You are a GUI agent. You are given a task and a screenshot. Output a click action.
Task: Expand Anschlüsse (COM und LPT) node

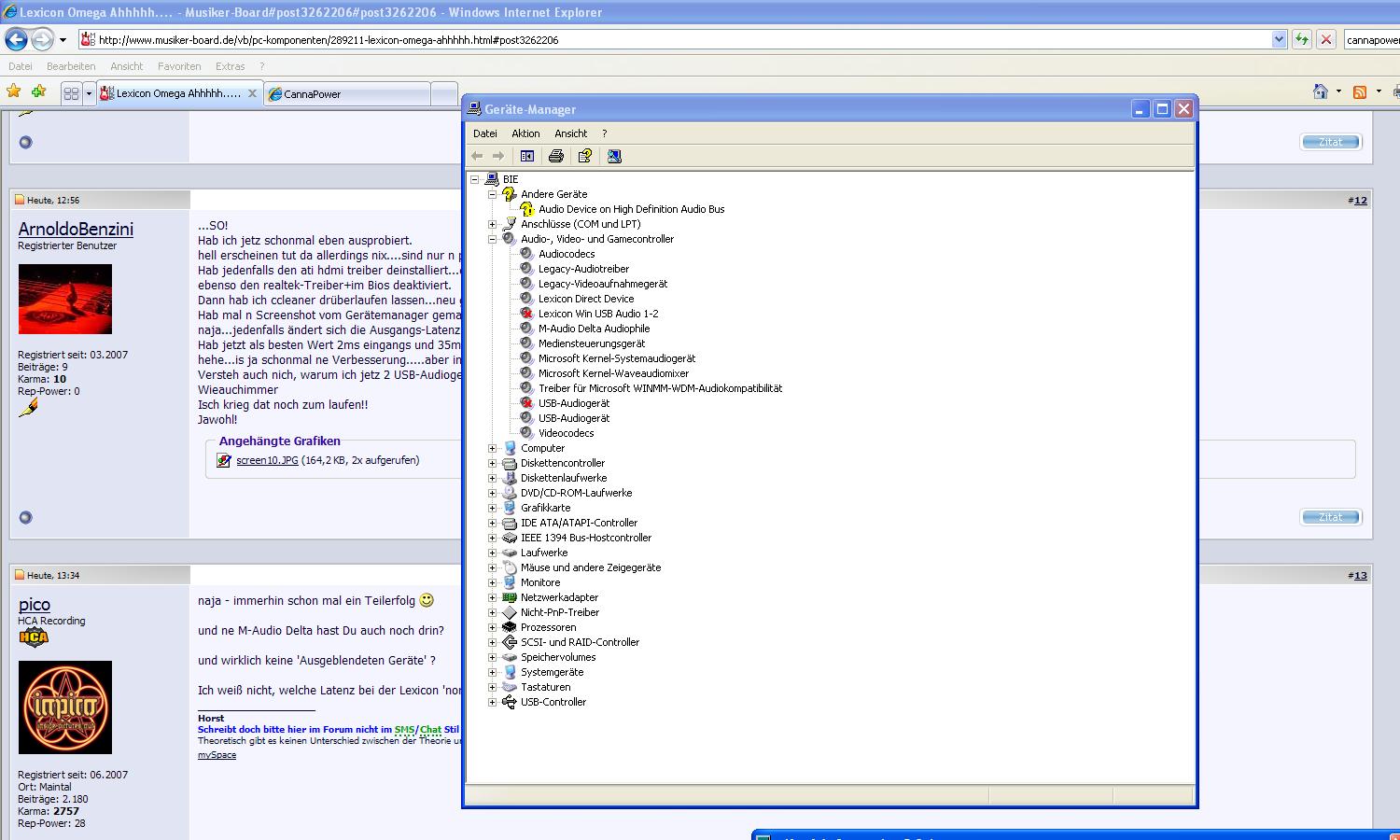(493, 224)
